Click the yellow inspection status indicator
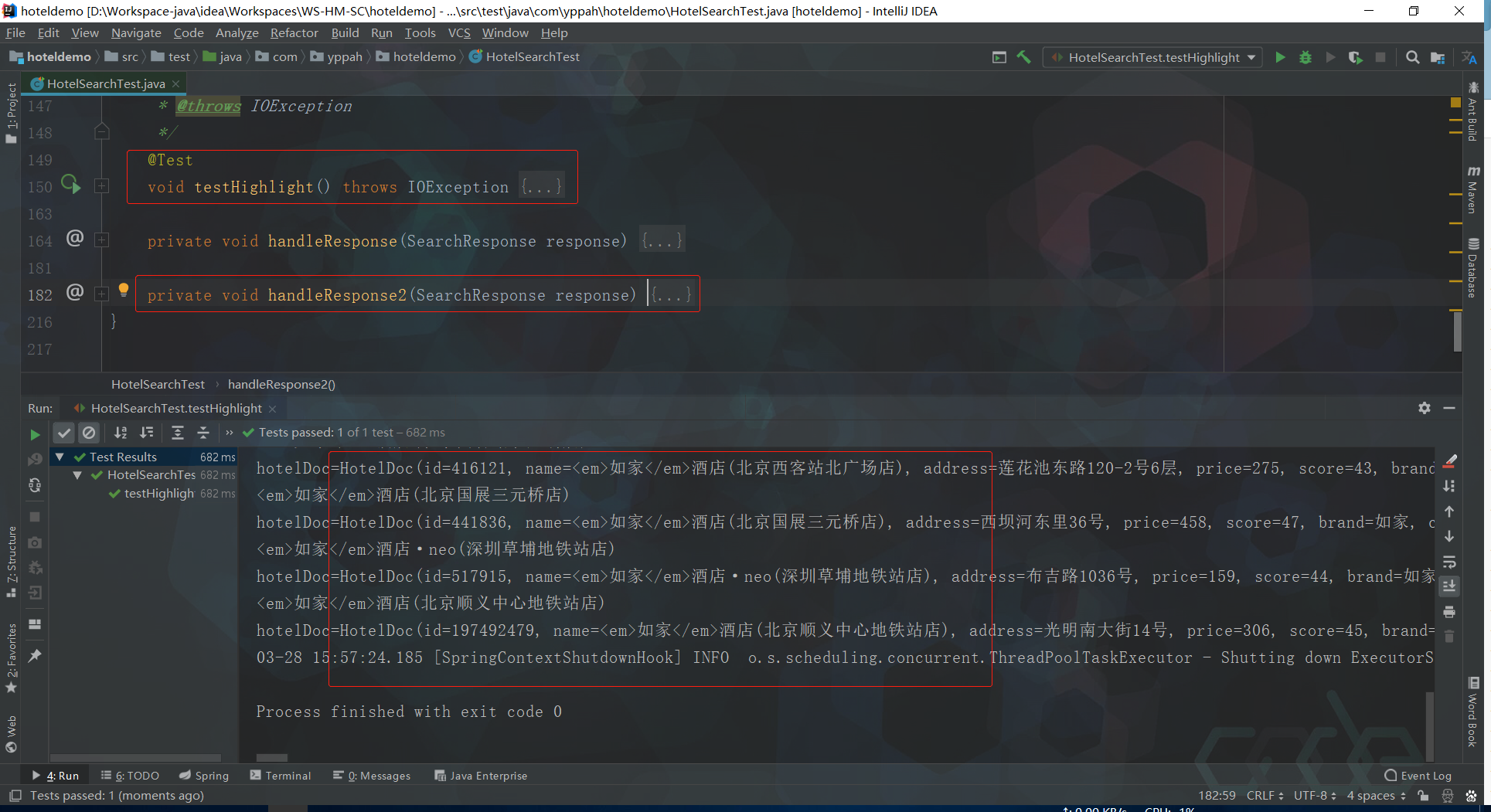This screenshot has height=812, width=1491. pyautogui.click(x=1455, y=103)
